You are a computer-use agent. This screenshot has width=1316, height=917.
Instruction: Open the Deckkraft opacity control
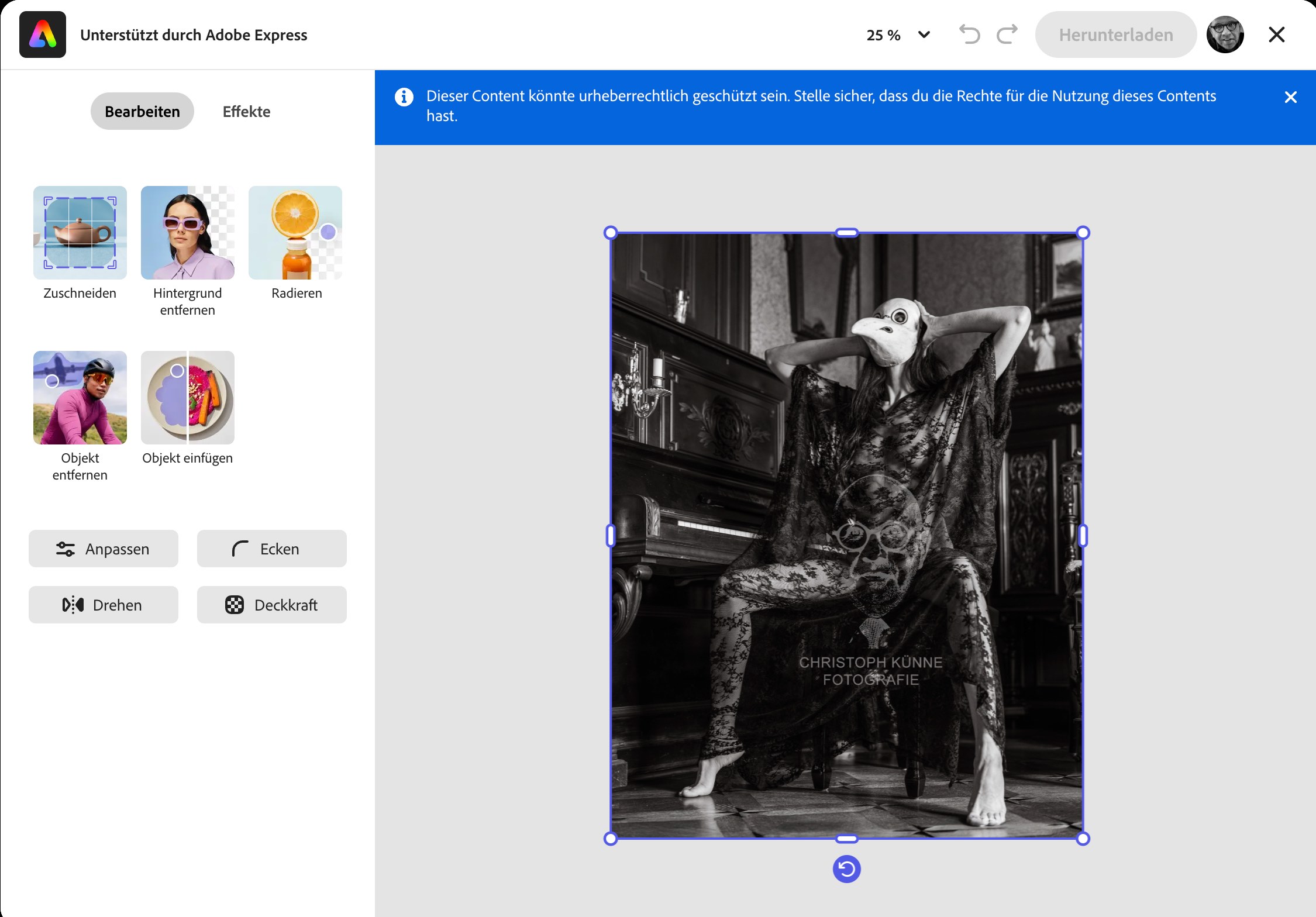pos(271,605)
